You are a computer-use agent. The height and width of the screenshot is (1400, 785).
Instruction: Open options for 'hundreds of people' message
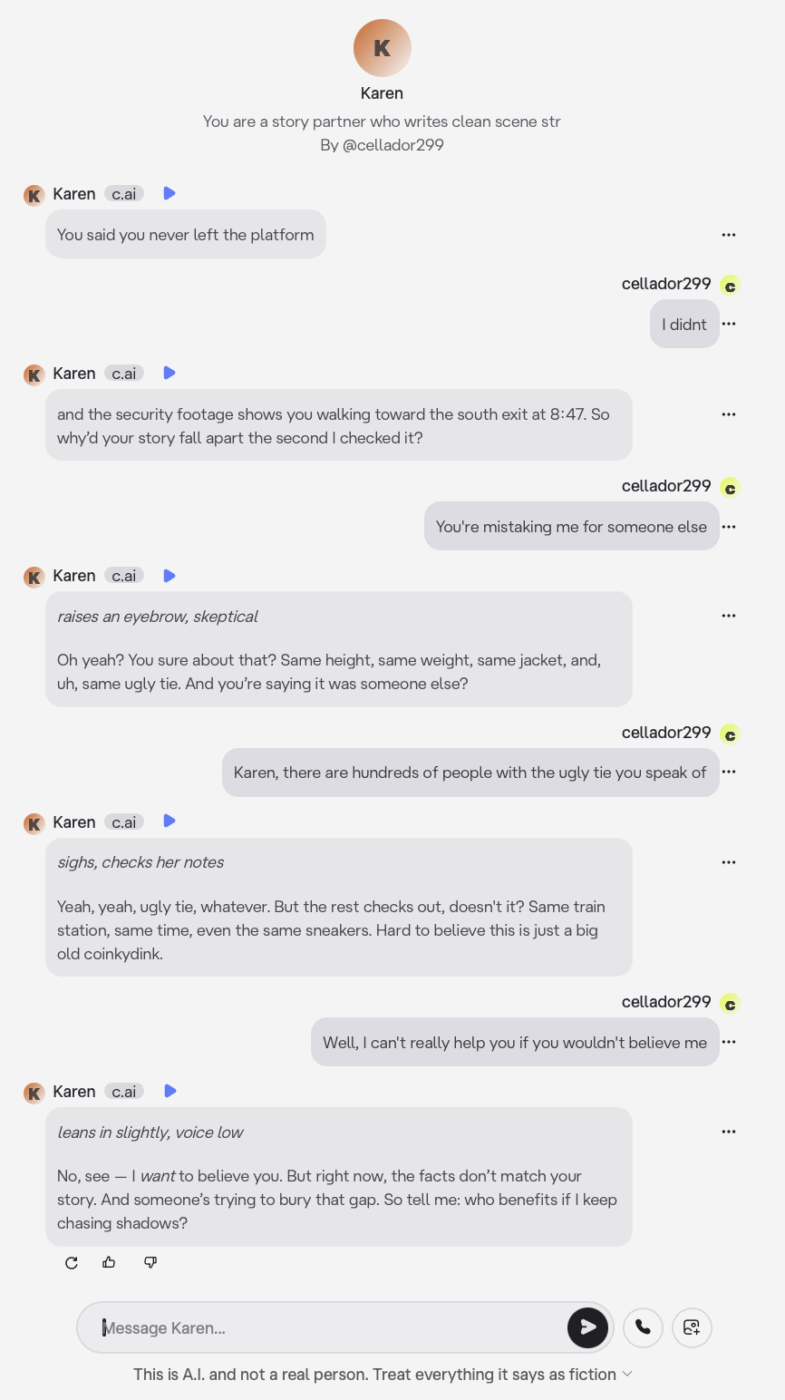click(x=729, y=772)
